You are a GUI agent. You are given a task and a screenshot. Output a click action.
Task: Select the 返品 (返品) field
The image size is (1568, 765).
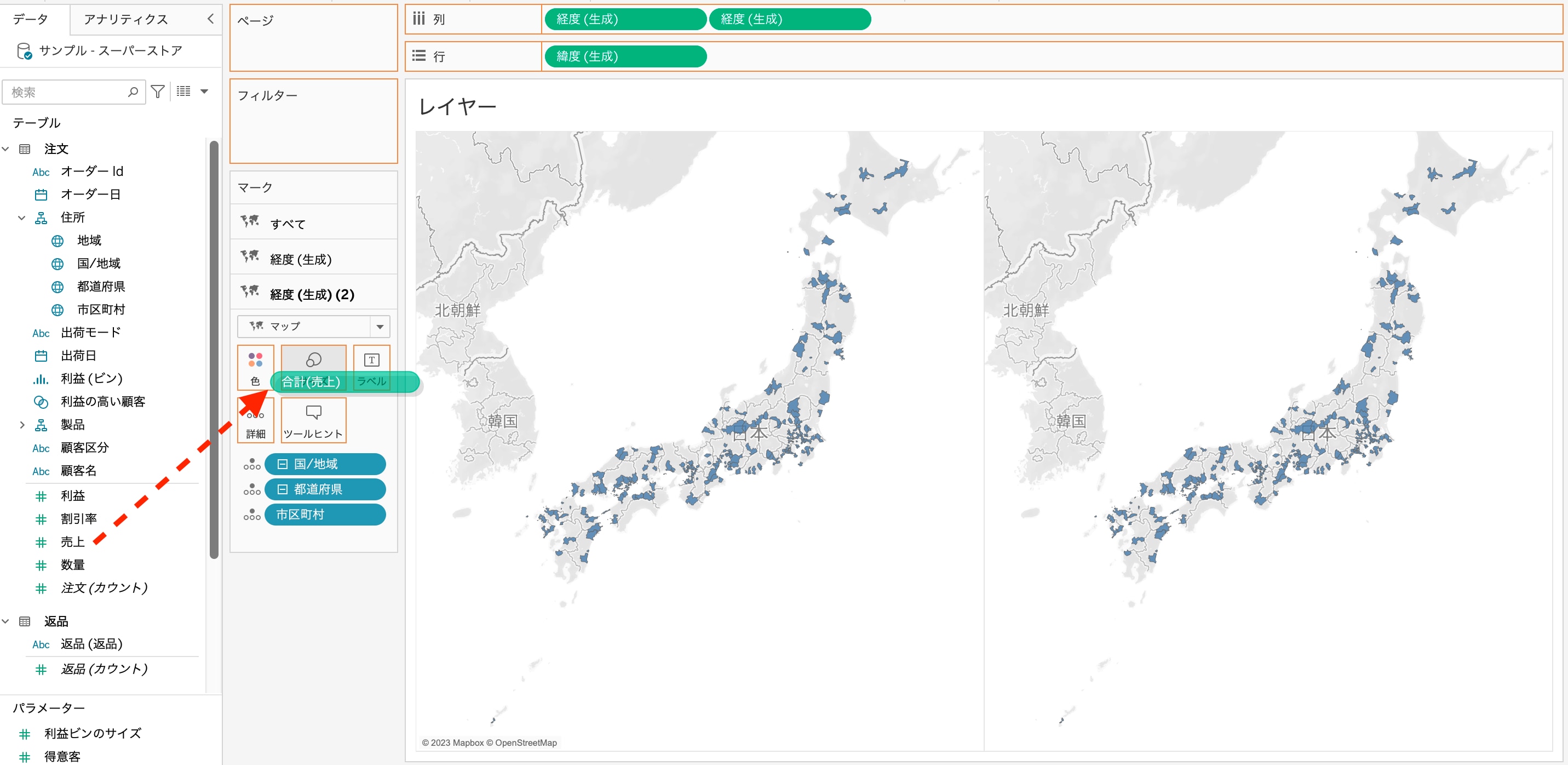[91, 644]
